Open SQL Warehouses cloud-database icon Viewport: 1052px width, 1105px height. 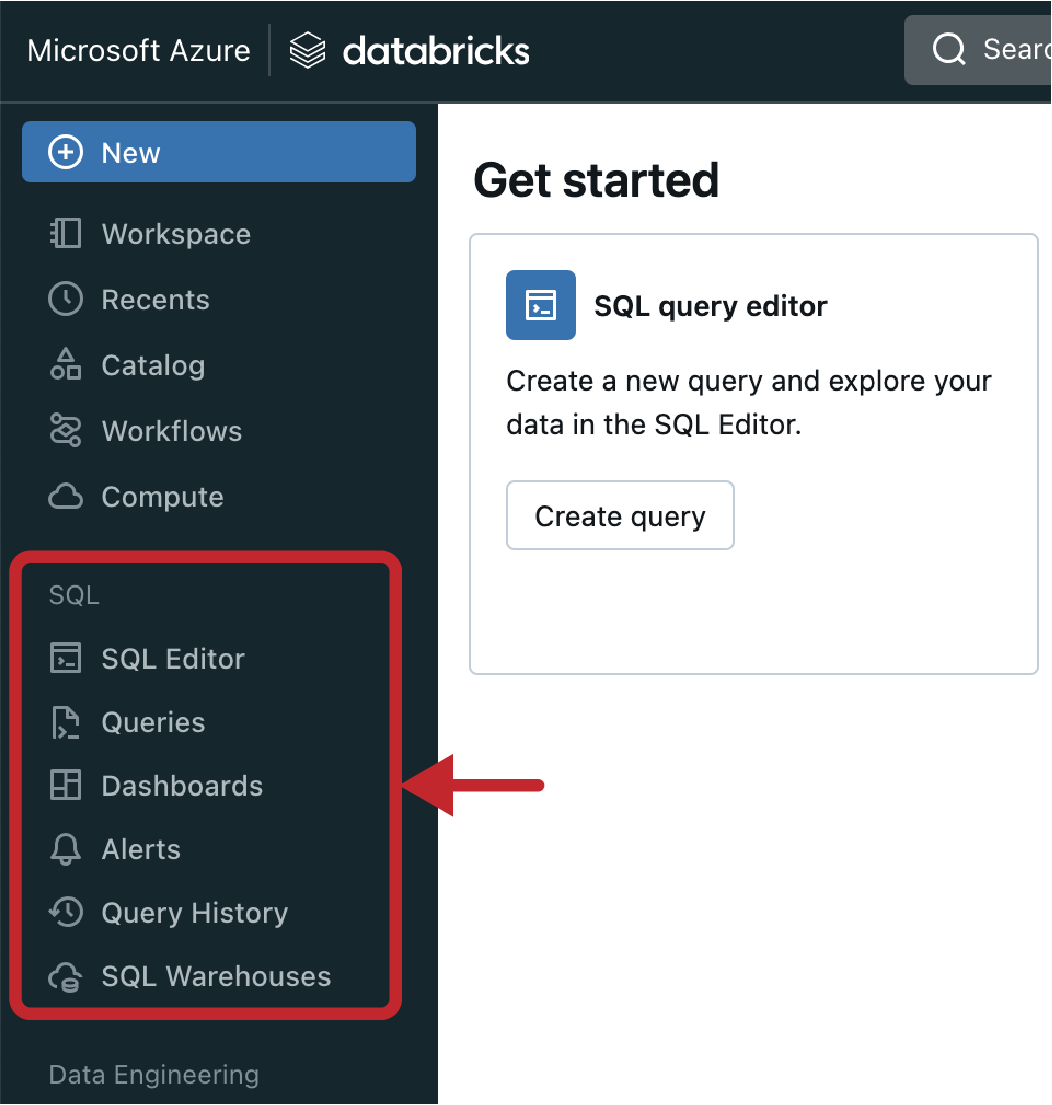click(65, 977)
